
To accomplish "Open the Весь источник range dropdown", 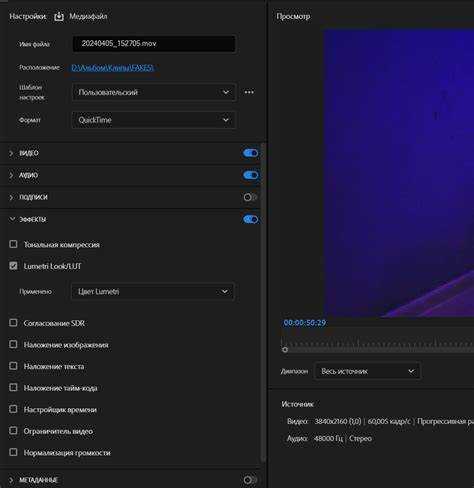I will click(367, 371).
